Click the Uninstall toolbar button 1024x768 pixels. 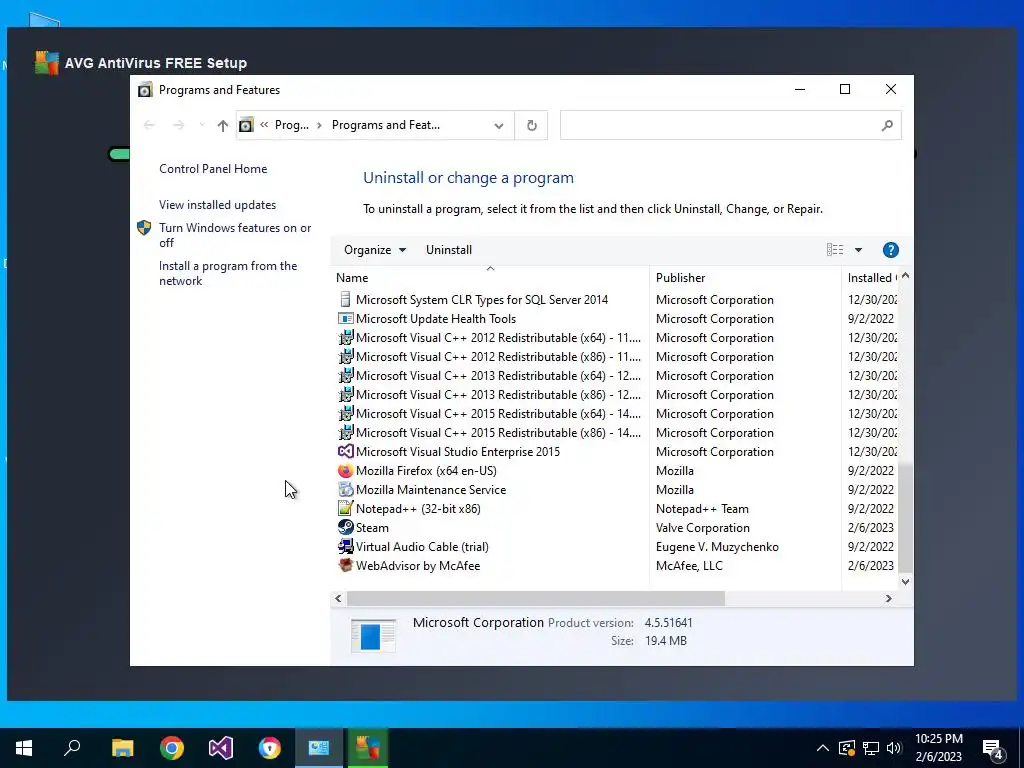click(449, 249)
